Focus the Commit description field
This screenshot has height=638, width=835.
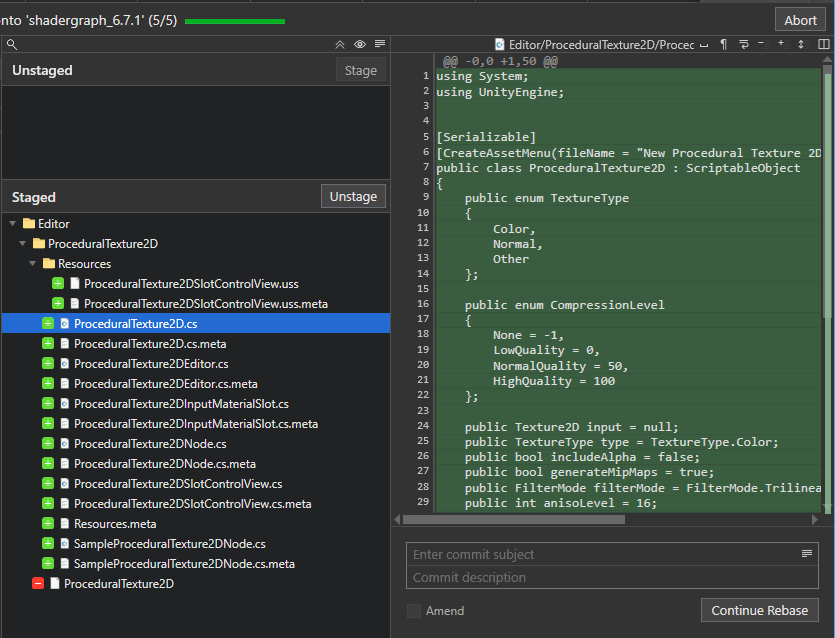click(612, 577)
